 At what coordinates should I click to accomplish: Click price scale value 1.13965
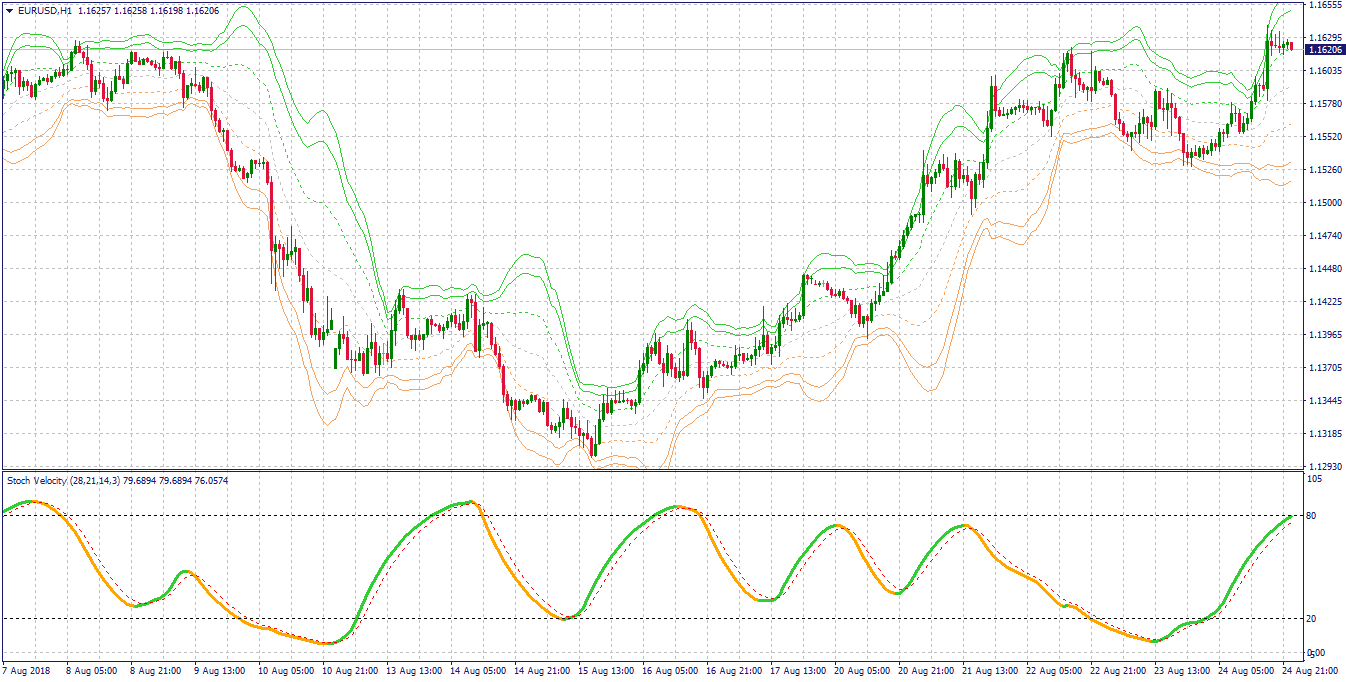1325,335
